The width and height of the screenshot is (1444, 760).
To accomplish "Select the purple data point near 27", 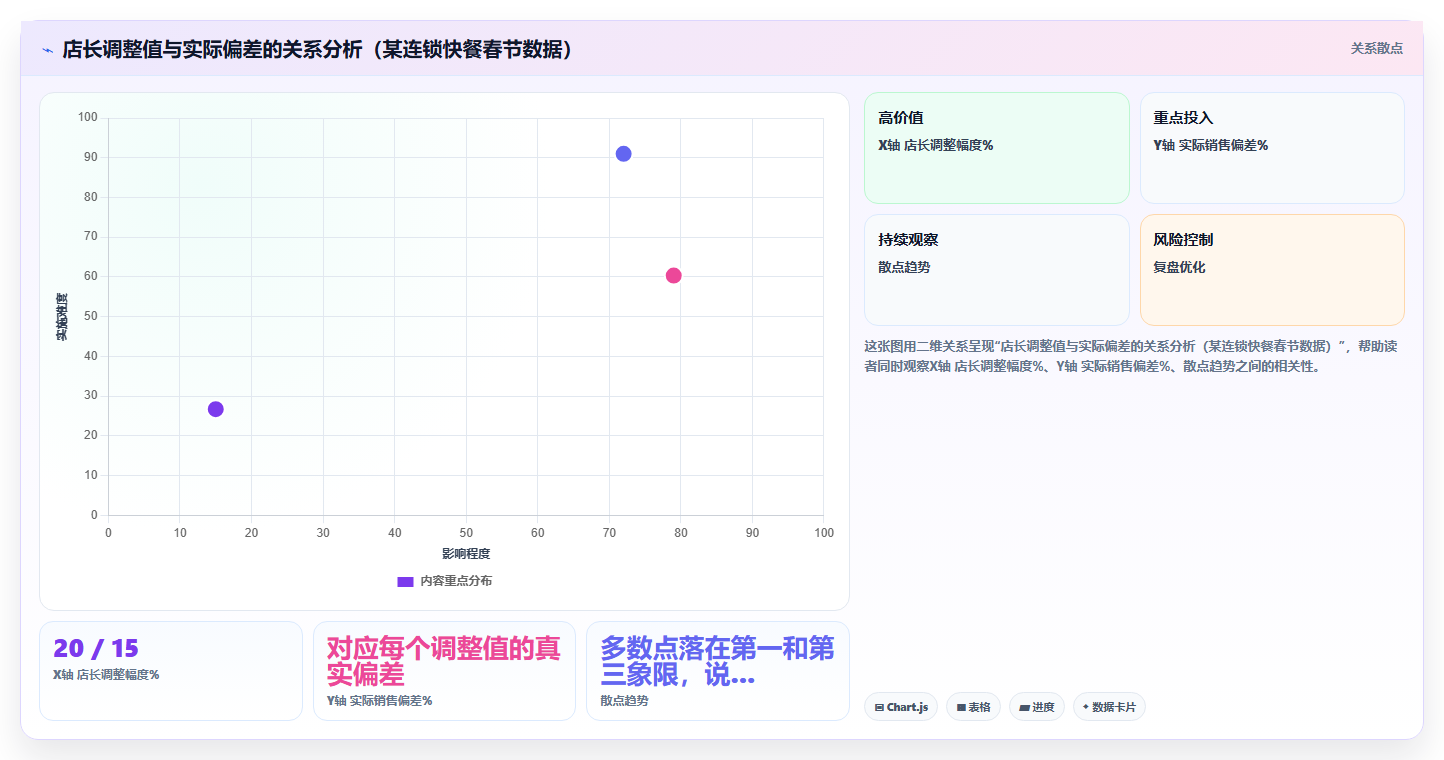I will point(215,409).
